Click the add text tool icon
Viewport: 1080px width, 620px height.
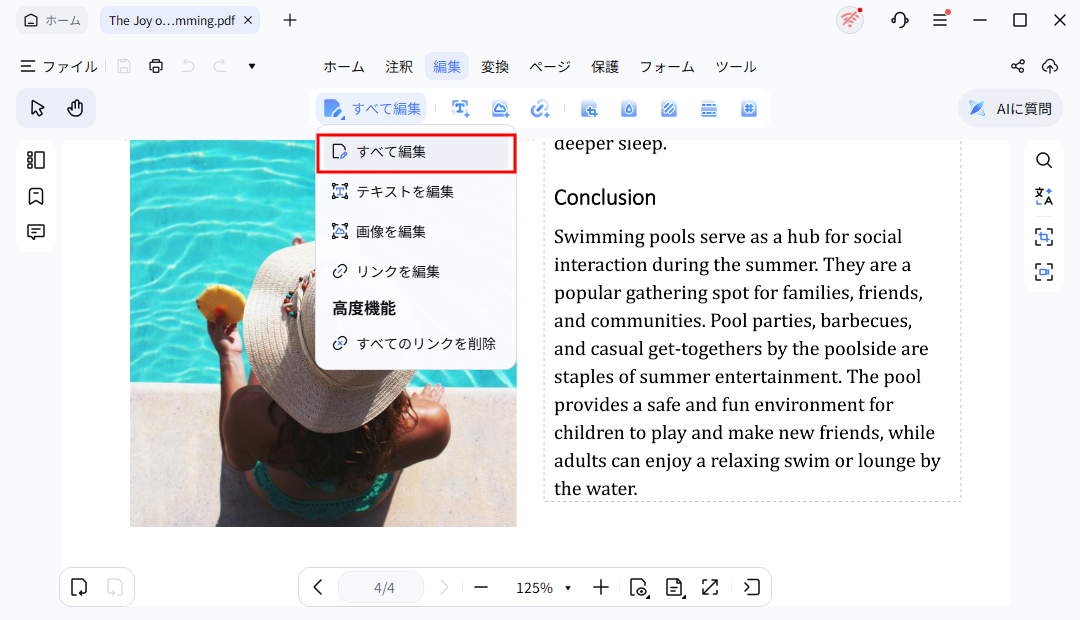coord(461,109)
